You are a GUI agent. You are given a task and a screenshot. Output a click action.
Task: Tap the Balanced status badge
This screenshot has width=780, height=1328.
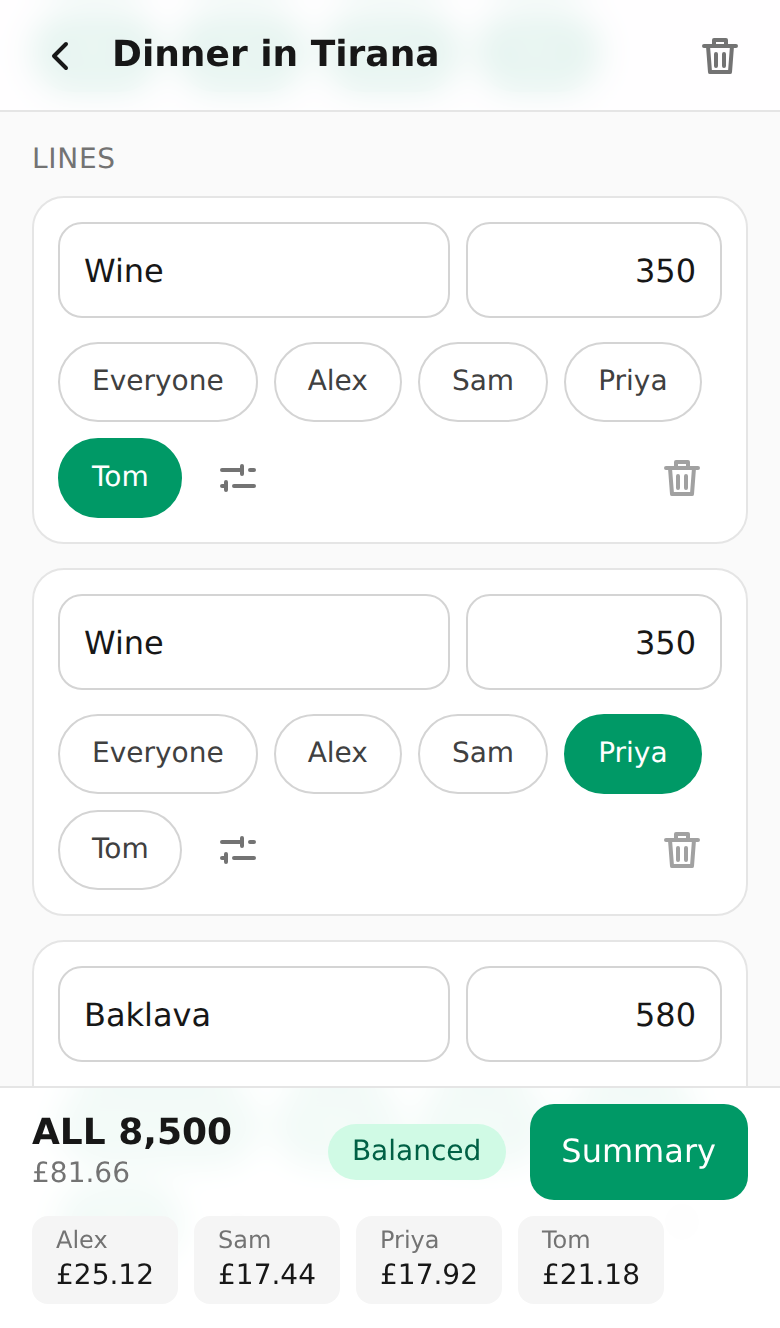point(417,1152)
